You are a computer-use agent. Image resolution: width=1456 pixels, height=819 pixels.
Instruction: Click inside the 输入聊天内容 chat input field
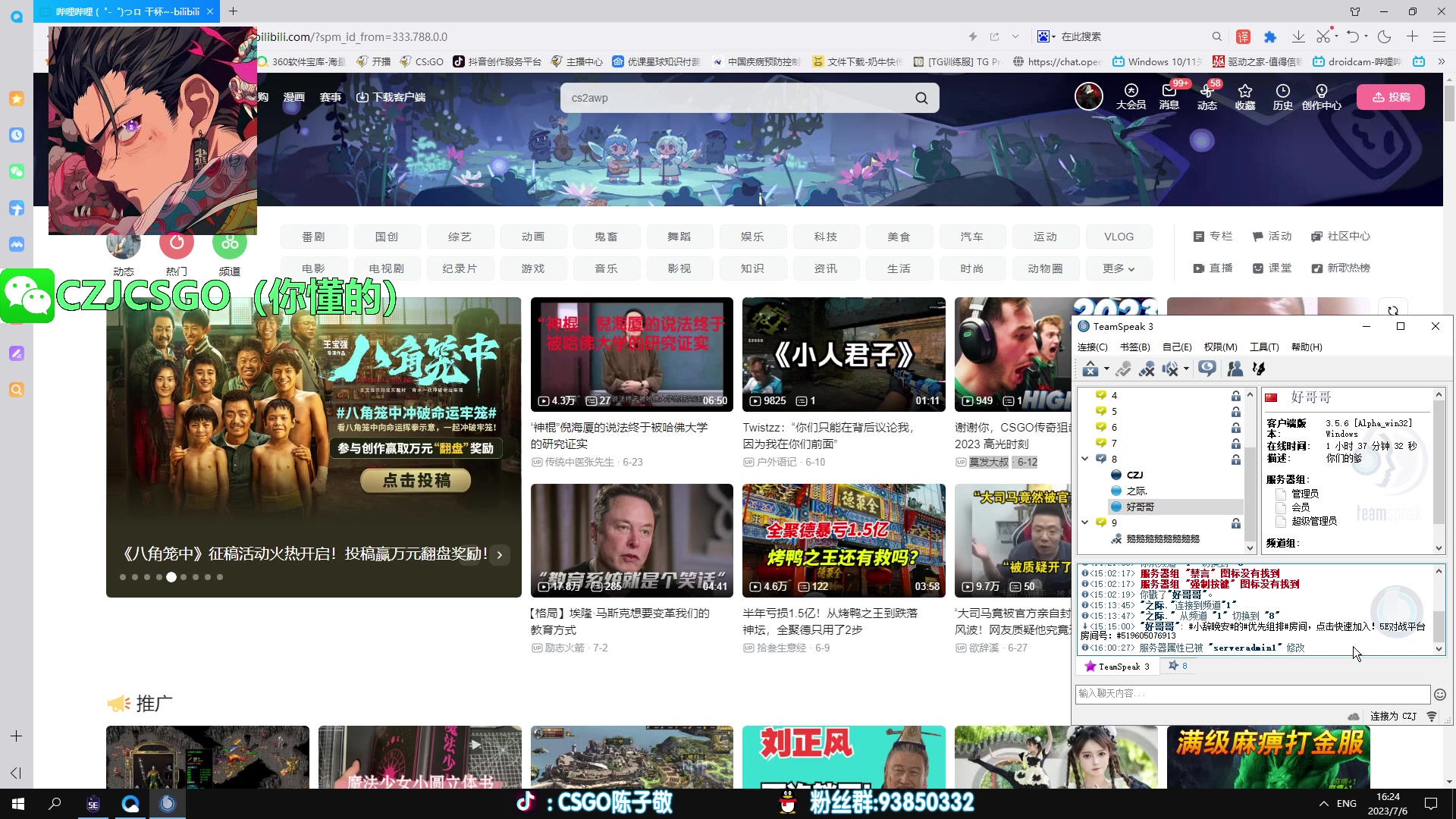click(1213, 694)
